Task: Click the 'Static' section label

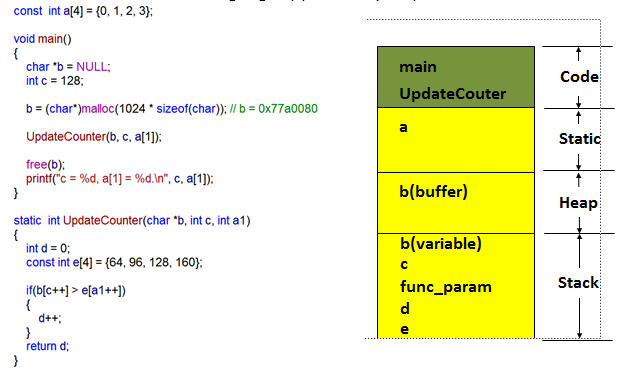Action: 580,139
